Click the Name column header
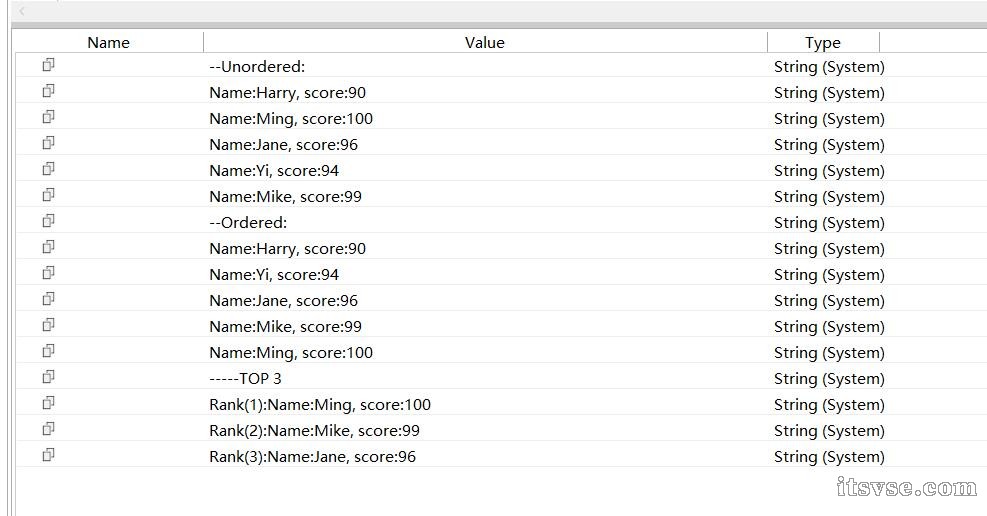987x516 pixels. click(x=108, y=42)
